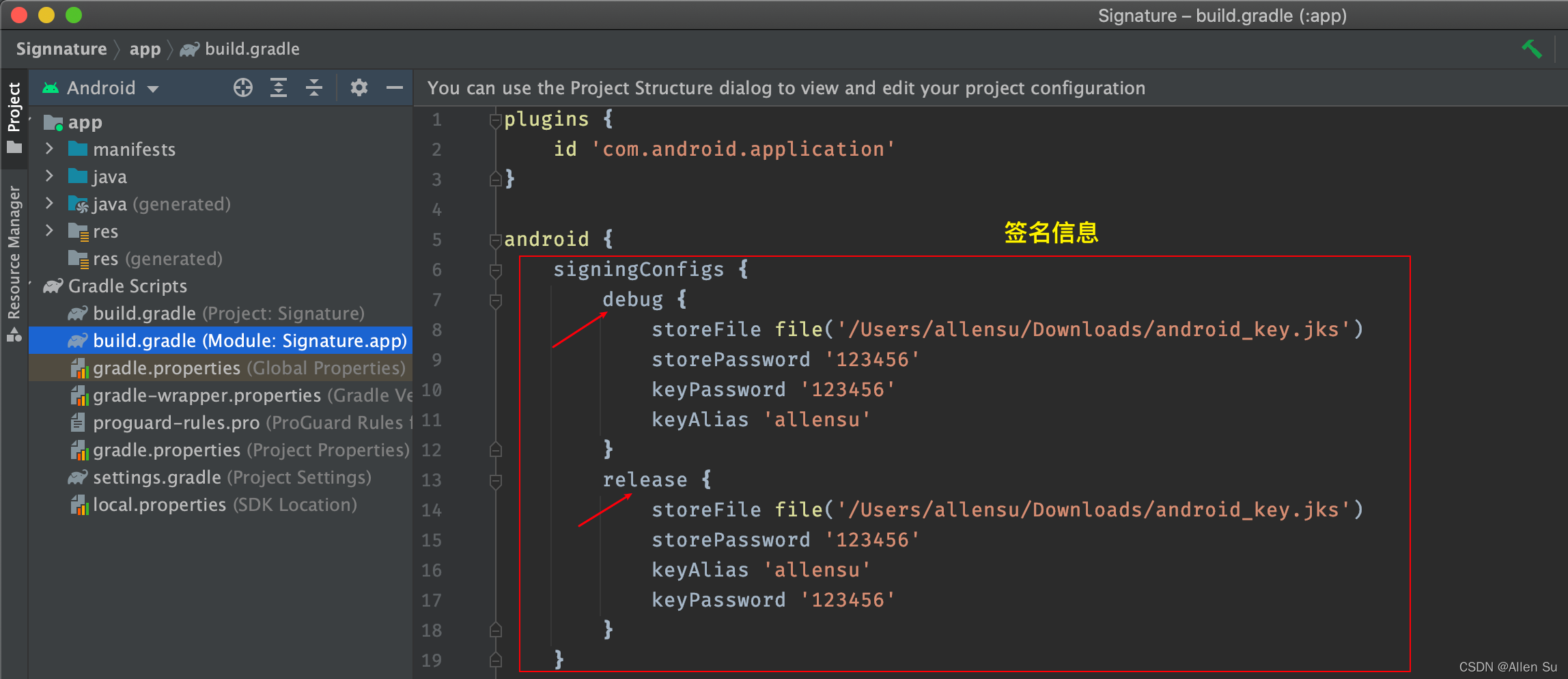The height and width of the screenshot is (679, 1568).
Task: Click the locate target icon in Project panel
Action: 243,87
